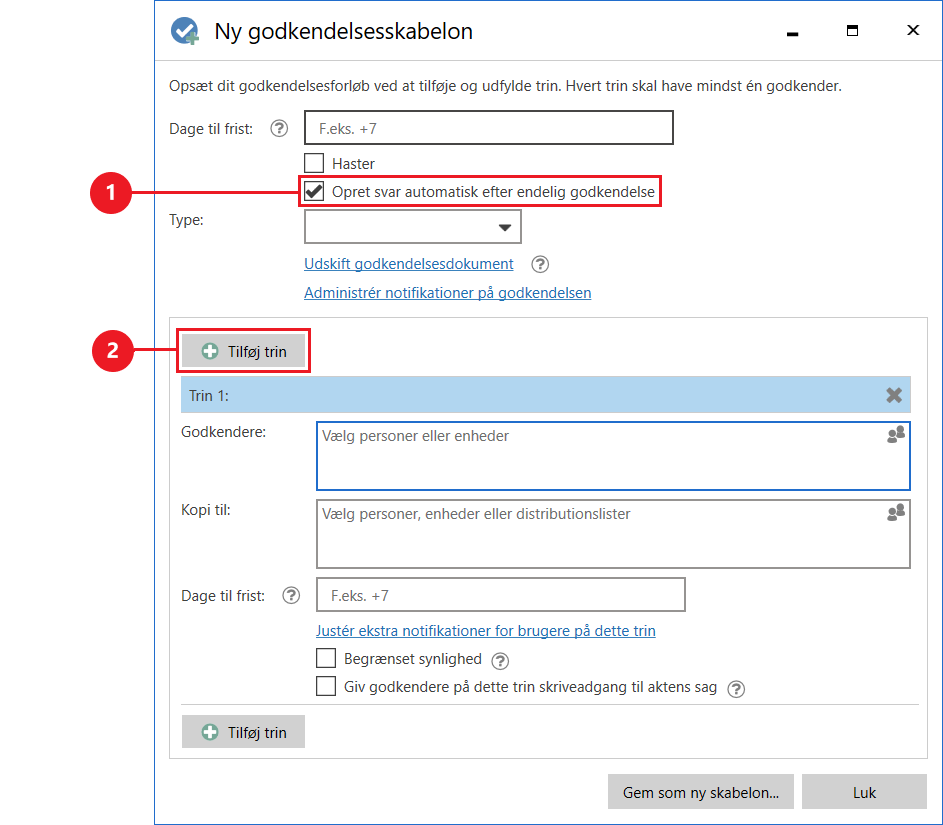943x825 pixels.
Task: Enable the Haster checkbox
Action: click(314, 163)
